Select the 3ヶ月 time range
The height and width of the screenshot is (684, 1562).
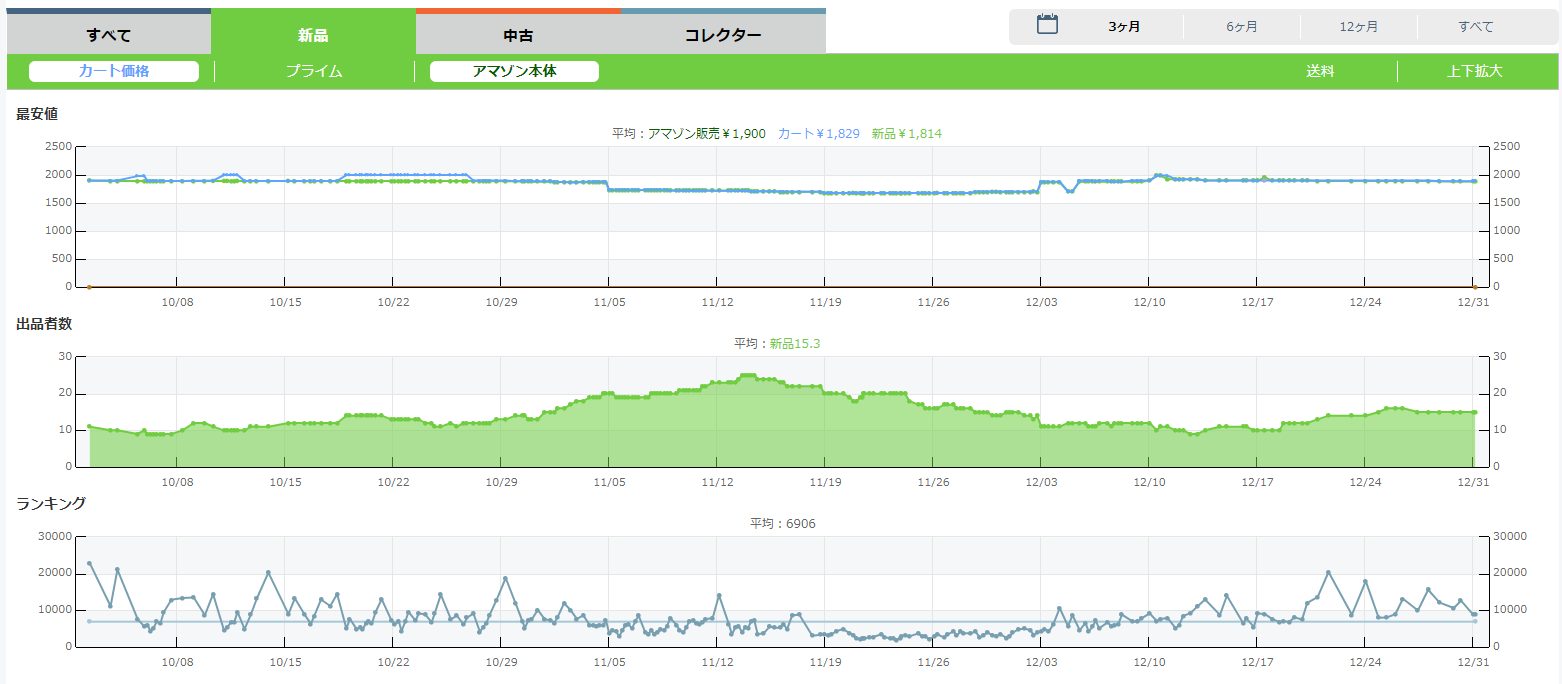tap(1124, 27)
